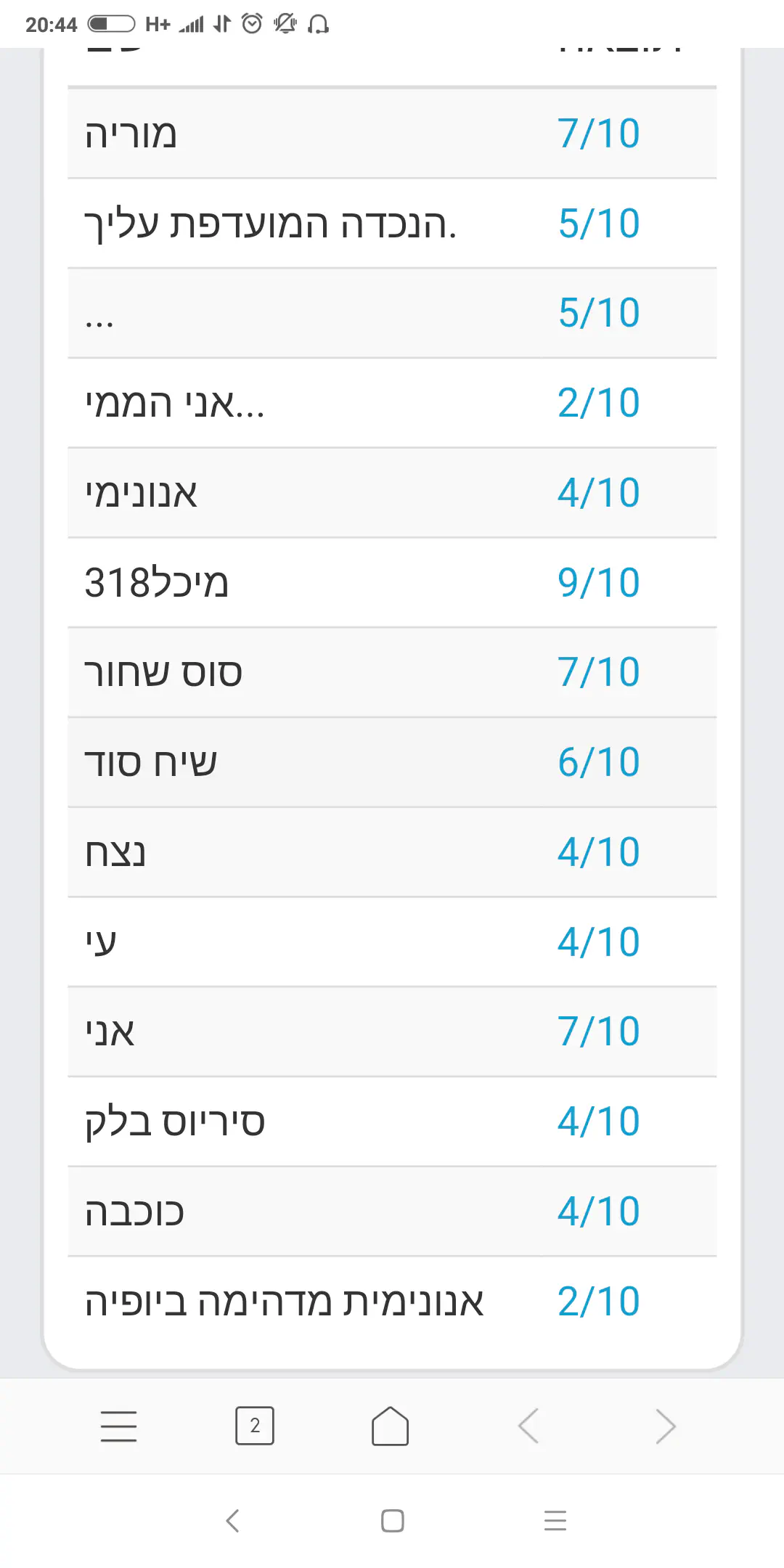Open the tab switcher showing 2 tabs
The height and width of the screenshot is (1568, 784).
click(255, 1426)
